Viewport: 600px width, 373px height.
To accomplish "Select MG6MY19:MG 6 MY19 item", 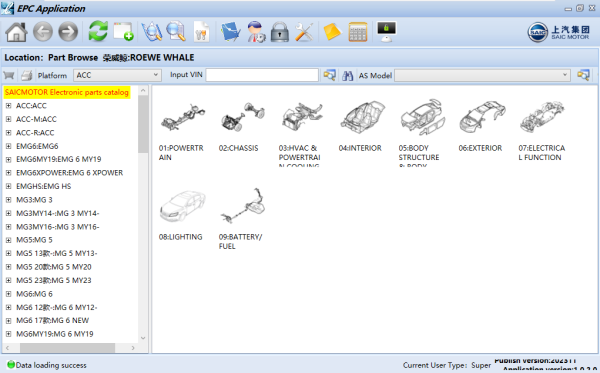I will coord(55,334).
